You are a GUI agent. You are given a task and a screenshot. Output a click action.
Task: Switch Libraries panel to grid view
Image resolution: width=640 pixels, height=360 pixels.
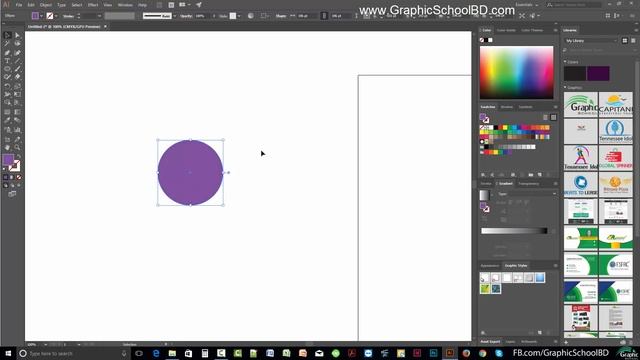[x=624, y=40]
